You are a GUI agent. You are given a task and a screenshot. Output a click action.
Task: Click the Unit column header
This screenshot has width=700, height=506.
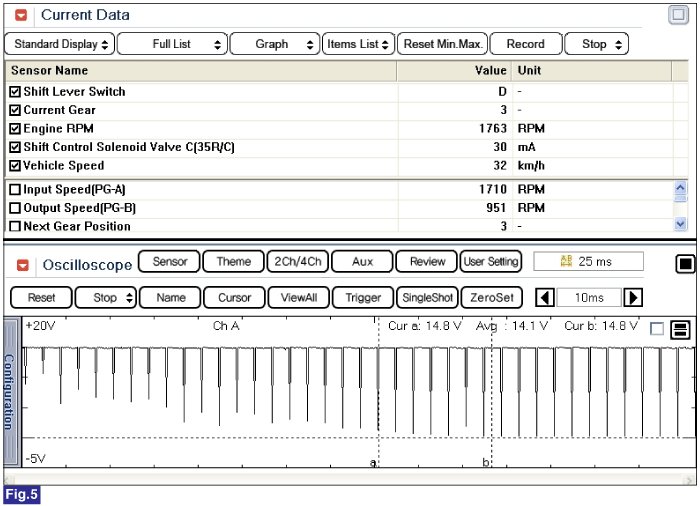coord(592,71)
